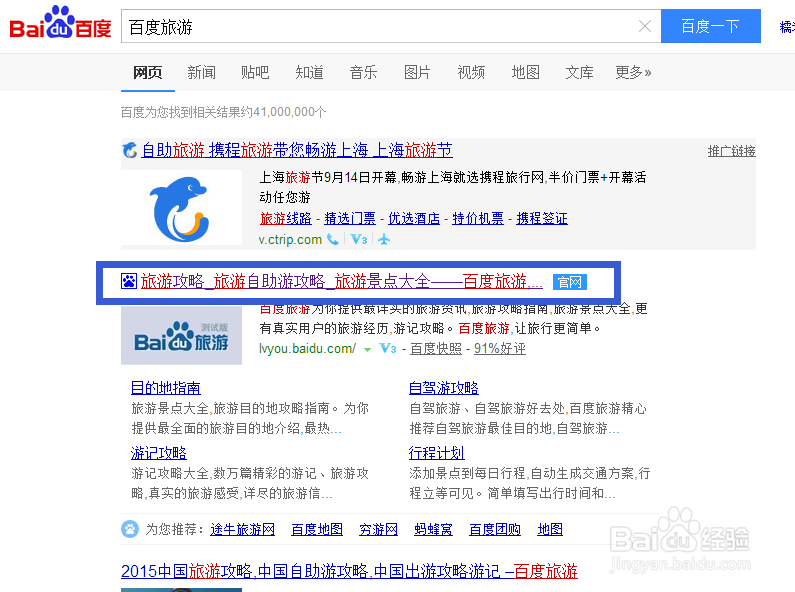Open the 自驾游攻略 link
This screenshot has height=592, width=795.
[x=444, y=388]
